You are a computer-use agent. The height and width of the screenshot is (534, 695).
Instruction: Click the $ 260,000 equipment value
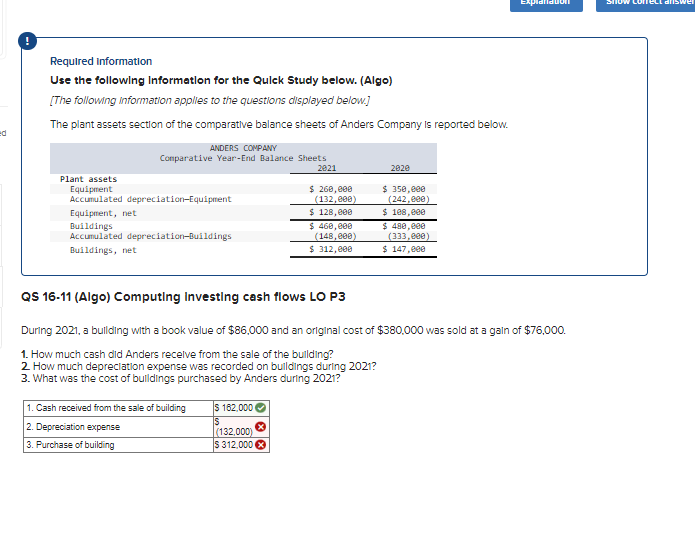(x=331, y=189)
